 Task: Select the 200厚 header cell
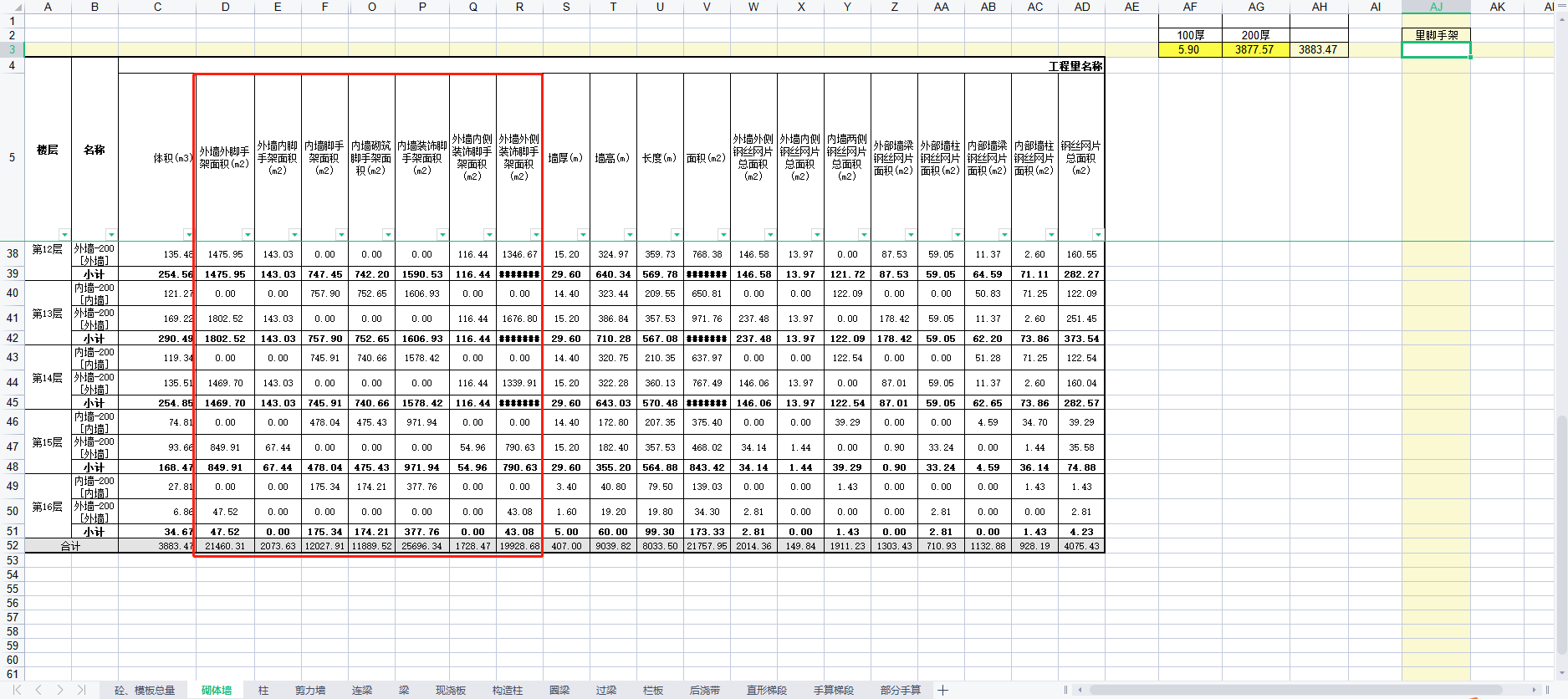pos(1255,35)
